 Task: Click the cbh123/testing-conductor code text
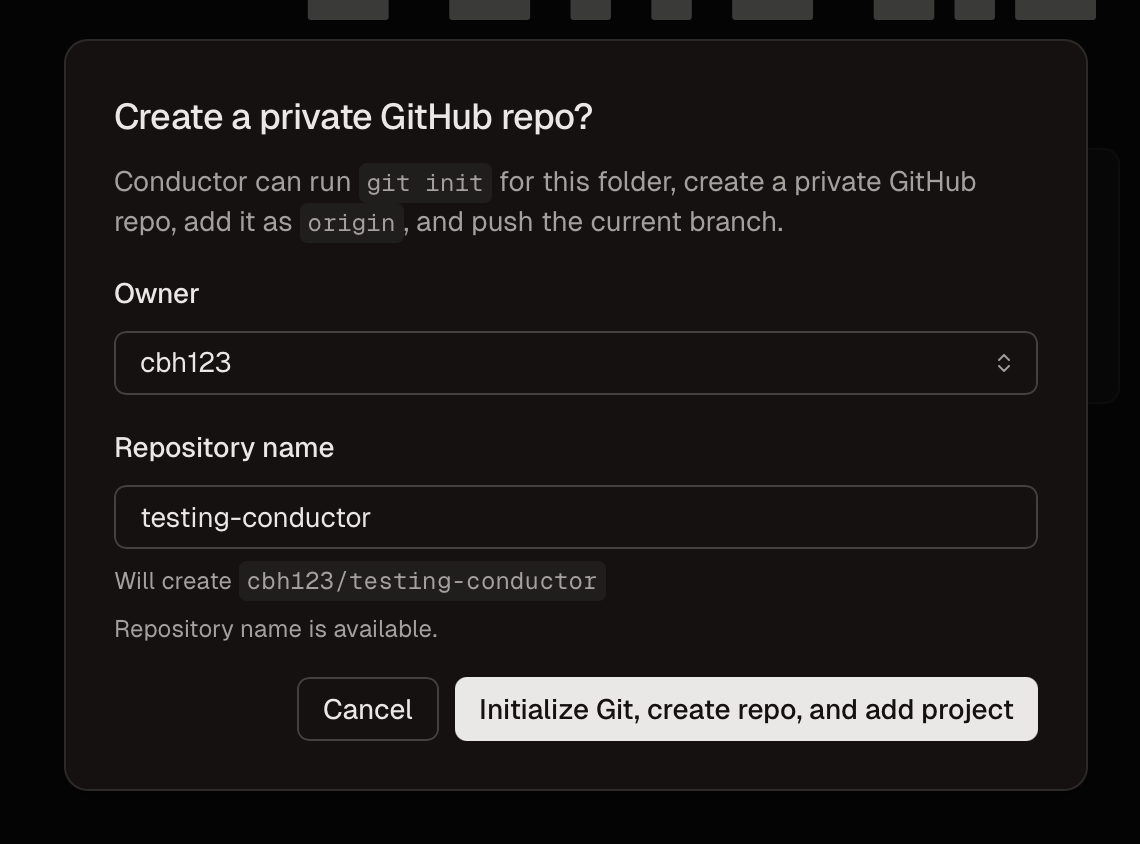422,581
